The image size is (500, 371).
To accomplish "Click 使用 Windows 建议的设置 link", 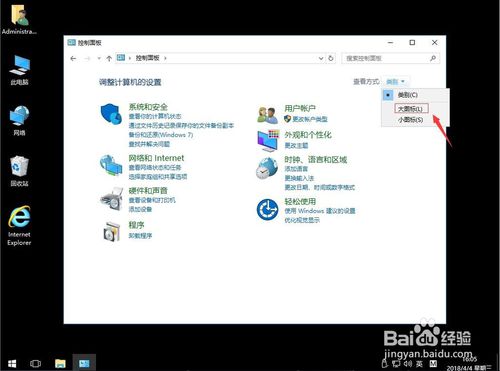I will [320, 211].
